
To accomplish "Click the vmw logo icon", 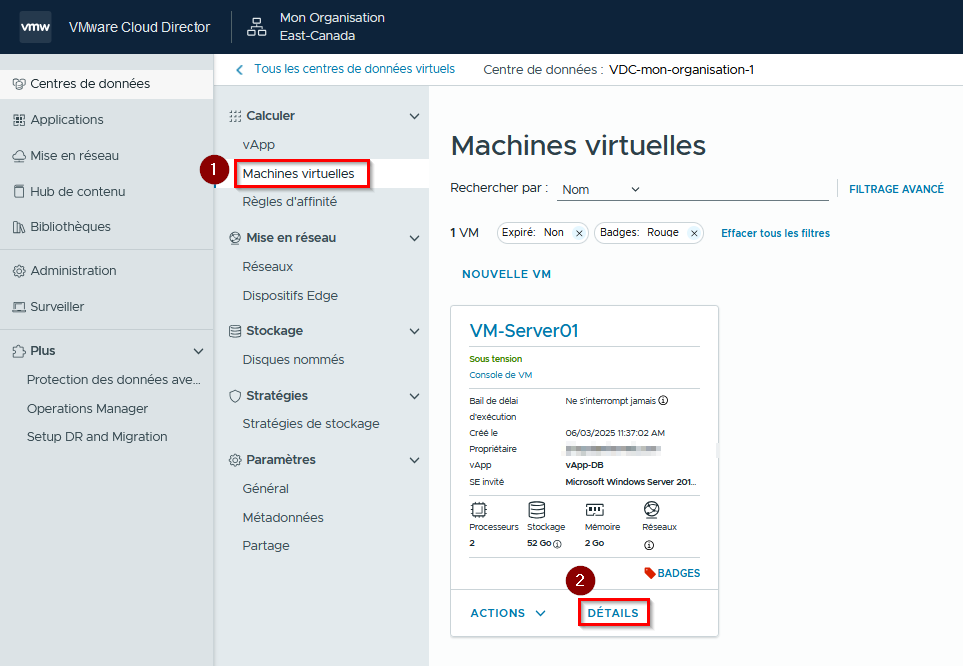I will tap(35, 27).
